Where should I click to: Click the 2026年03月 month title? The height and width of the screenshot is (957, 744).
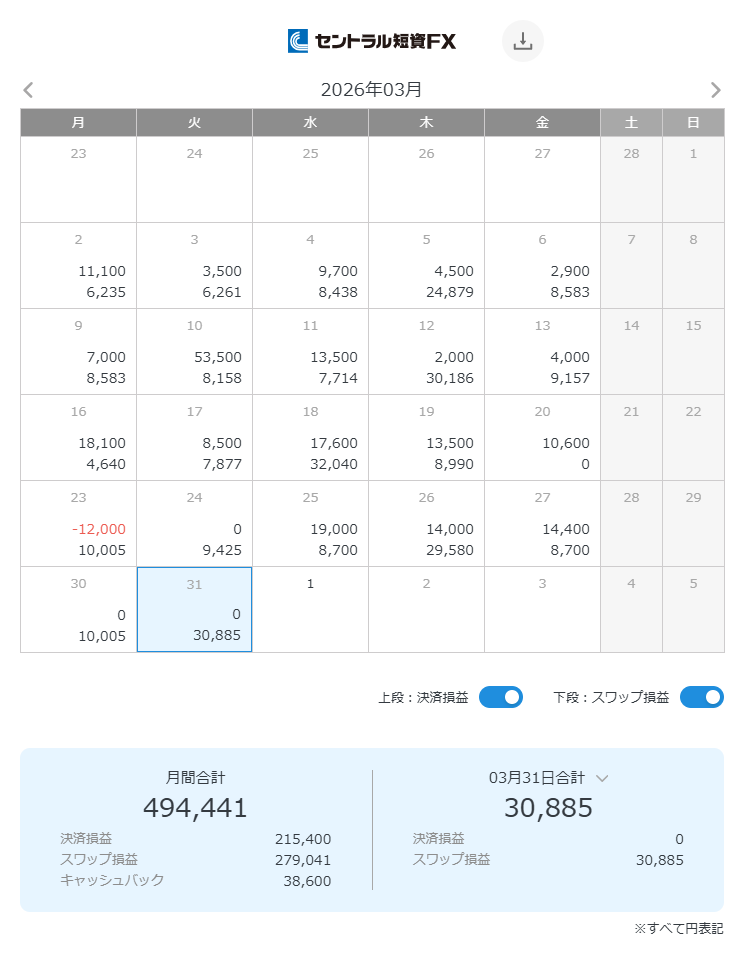[371, 90]
